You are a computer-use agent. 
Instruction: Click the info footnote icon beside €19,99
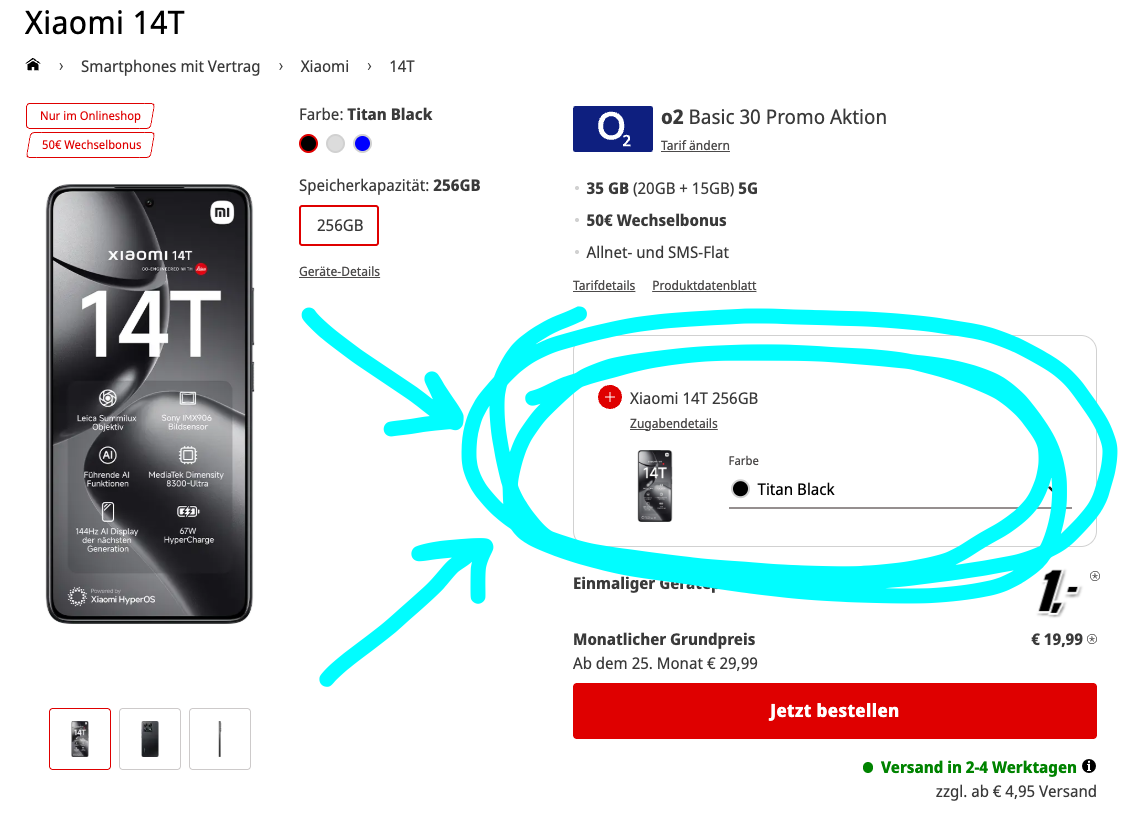pos(1091,640)
